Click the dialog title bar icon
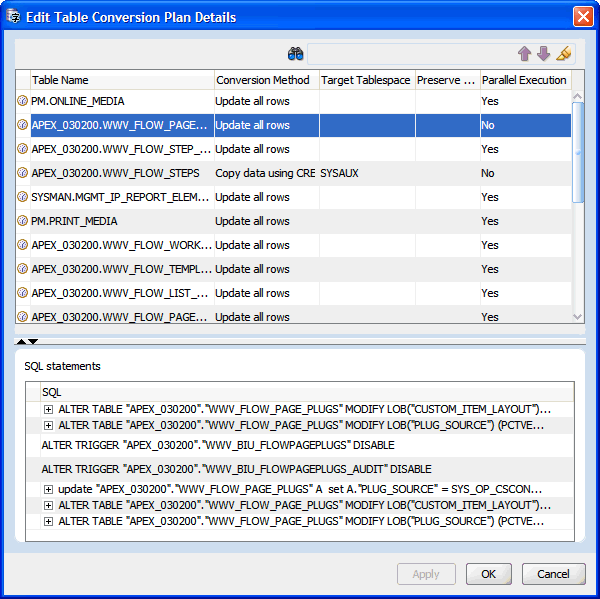This screenshot has height=599, width=600. tap(13, 16)
